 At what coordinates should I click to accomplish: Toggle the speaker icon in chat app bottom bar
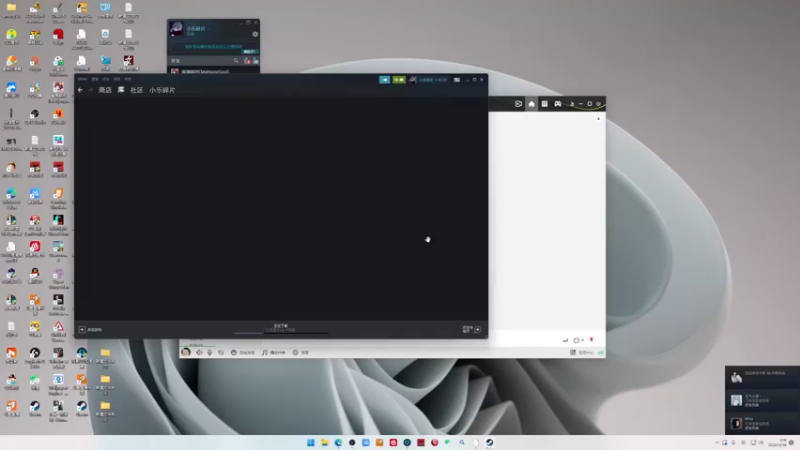click(x=199, y=353)
